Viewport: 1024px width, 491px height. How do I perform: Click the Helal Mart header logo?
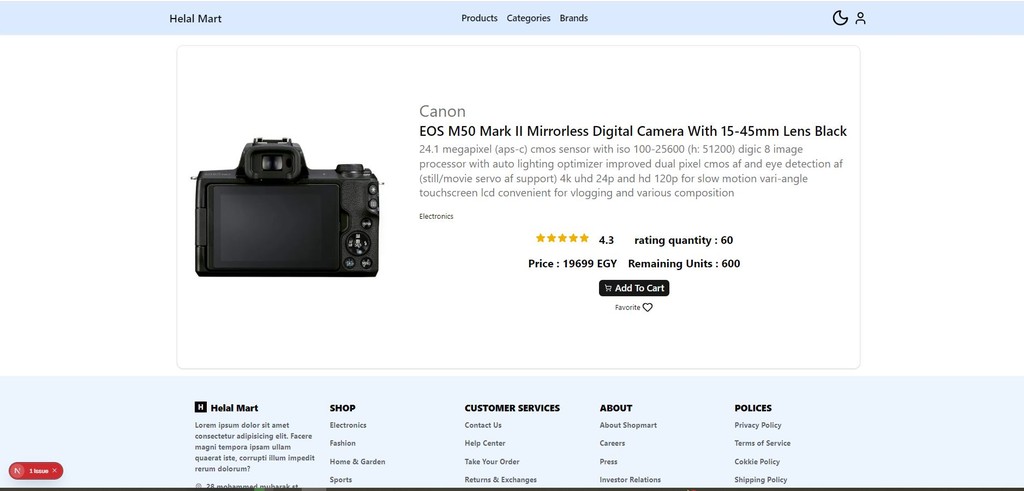(196, 18)
